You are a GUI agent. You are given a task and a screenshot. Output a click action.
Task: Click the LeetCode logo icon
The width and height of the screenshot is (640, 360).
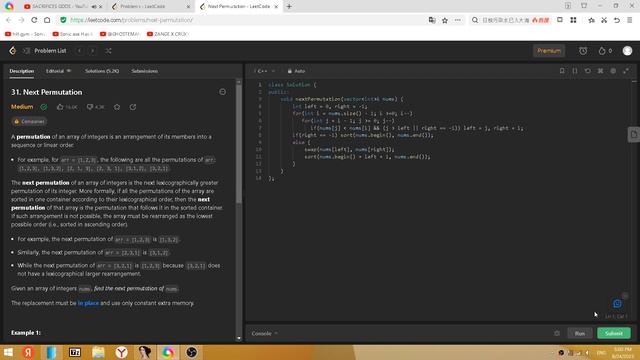[x=13, y=51]
